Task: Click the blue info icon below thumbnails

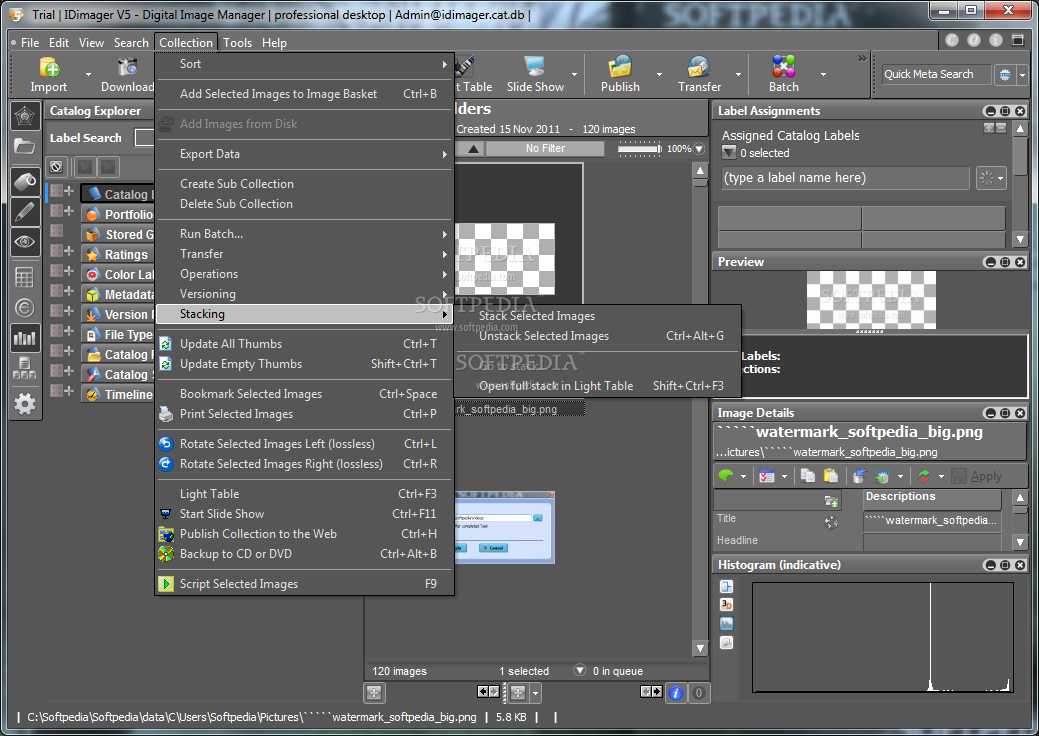Action: (x=676, y=693)
